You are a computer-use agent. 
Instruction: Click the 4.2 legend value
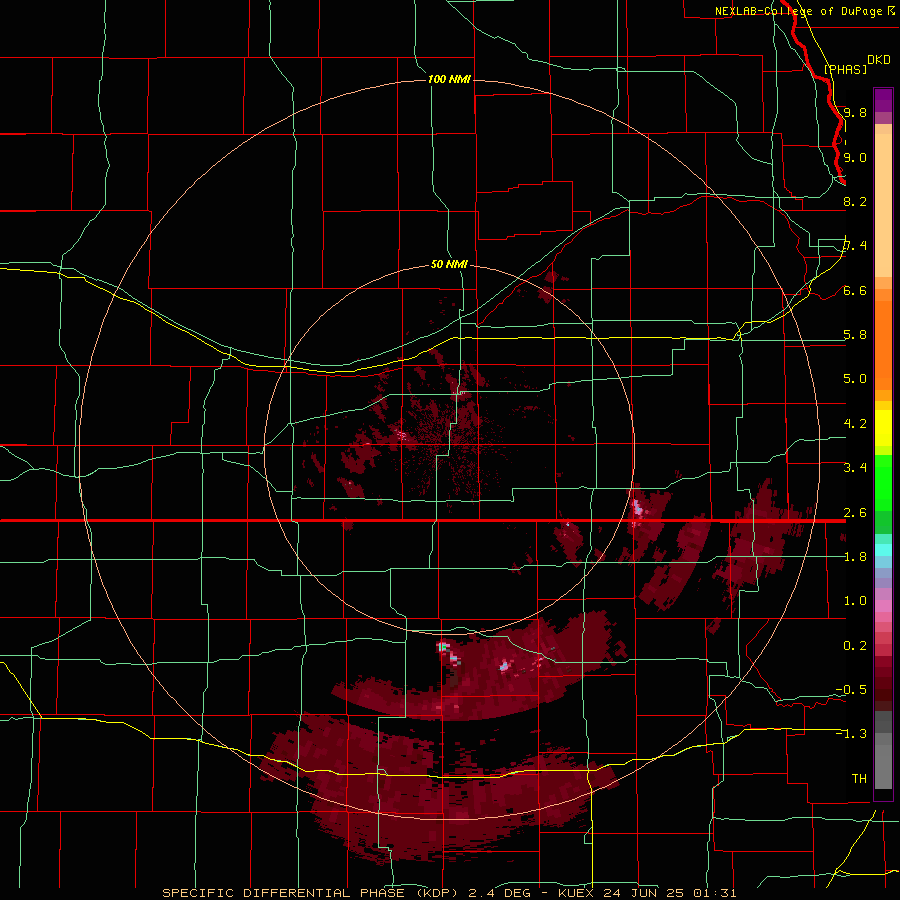coord(855,424)
